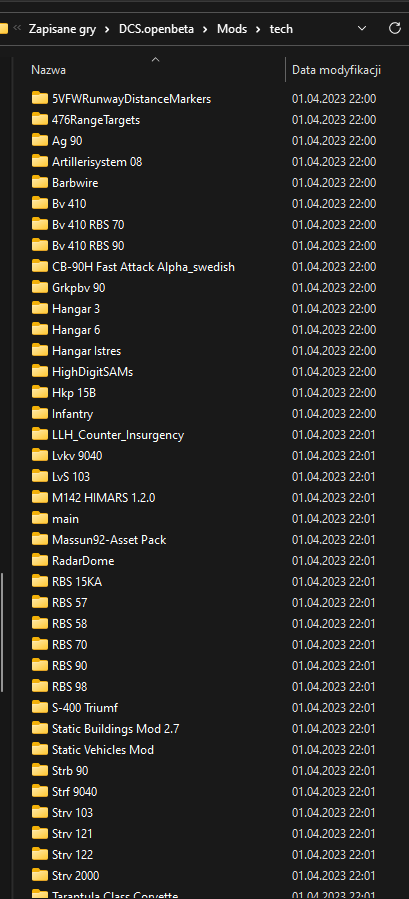
Task: Click the LLH_Counter_Insurgency folder icon
Action: tap(40, 435)
